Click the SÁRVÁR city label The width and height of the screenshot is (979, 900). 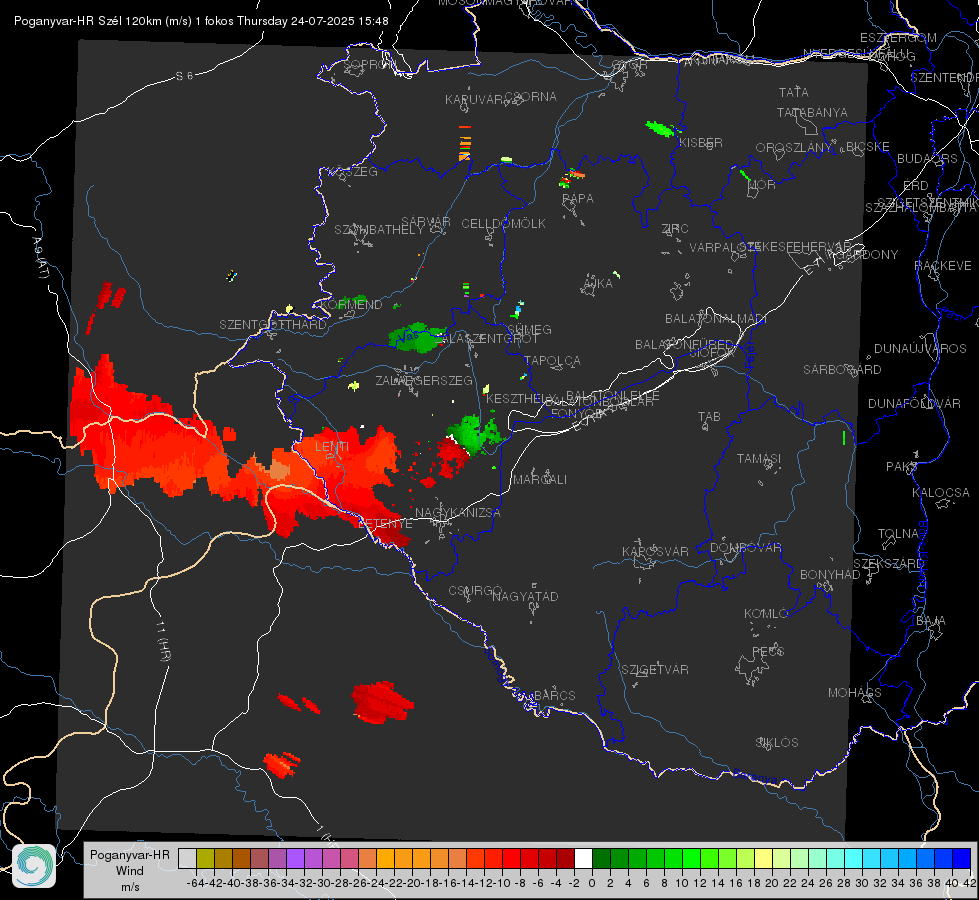pyautogui.click(x=426, y=222)
